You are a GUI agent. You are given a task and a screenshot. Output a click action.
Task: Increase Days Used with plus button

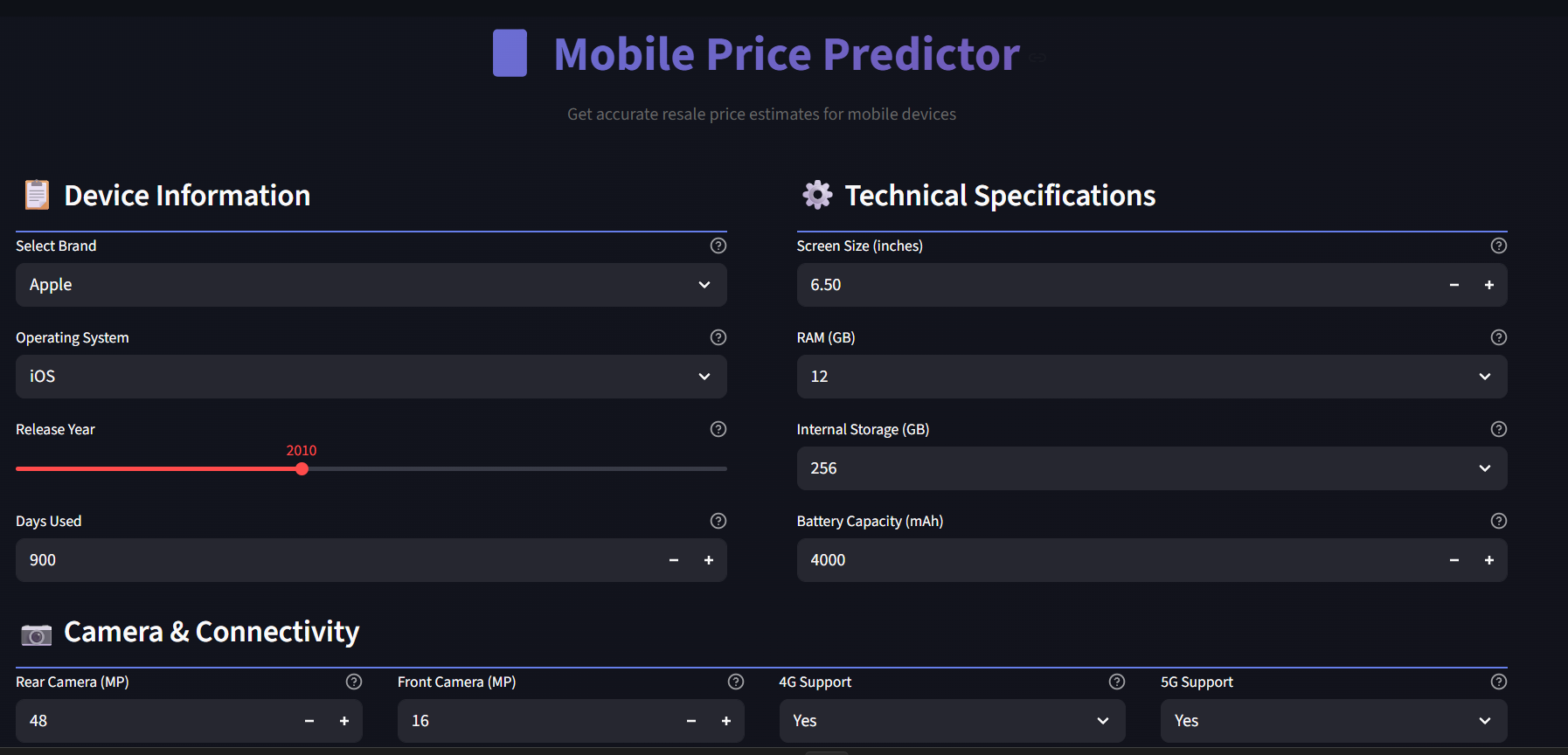[709, 560]
